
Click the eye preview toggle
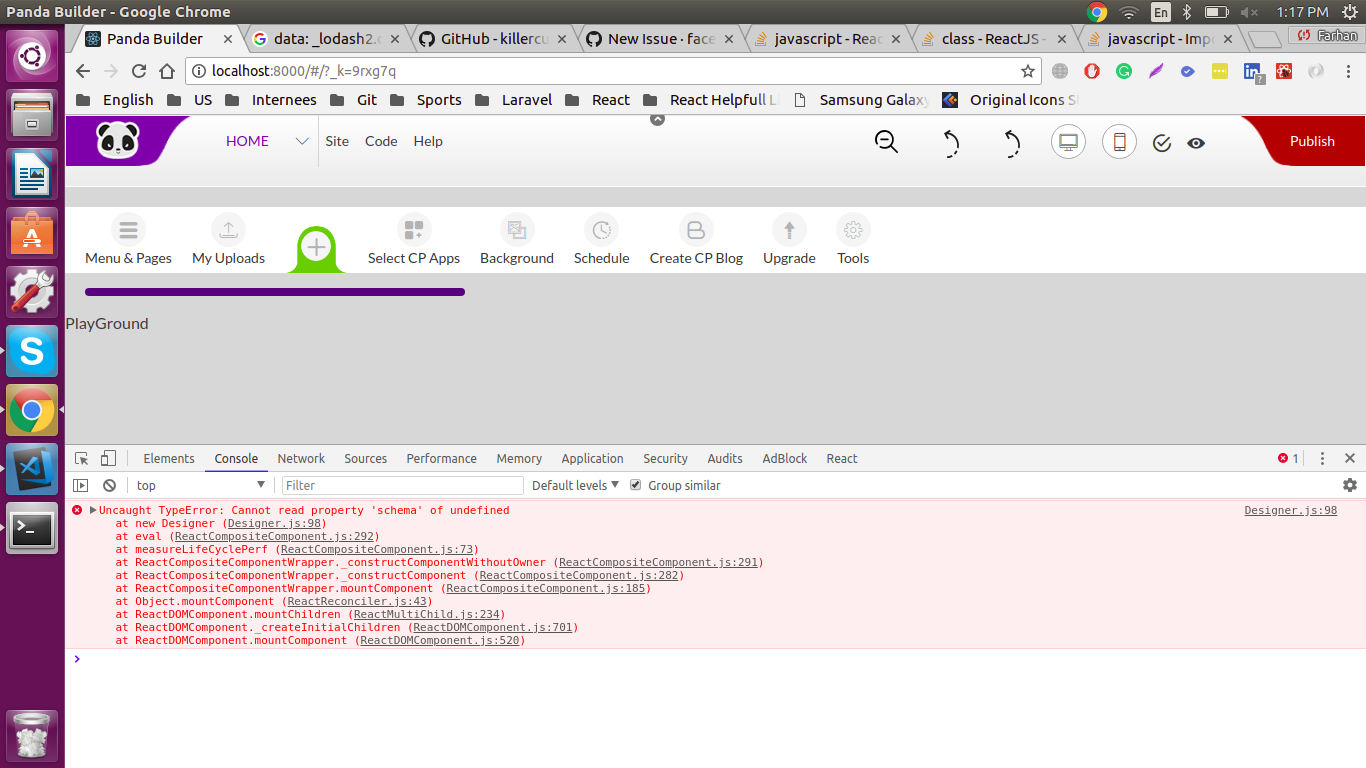(1196, 143)
